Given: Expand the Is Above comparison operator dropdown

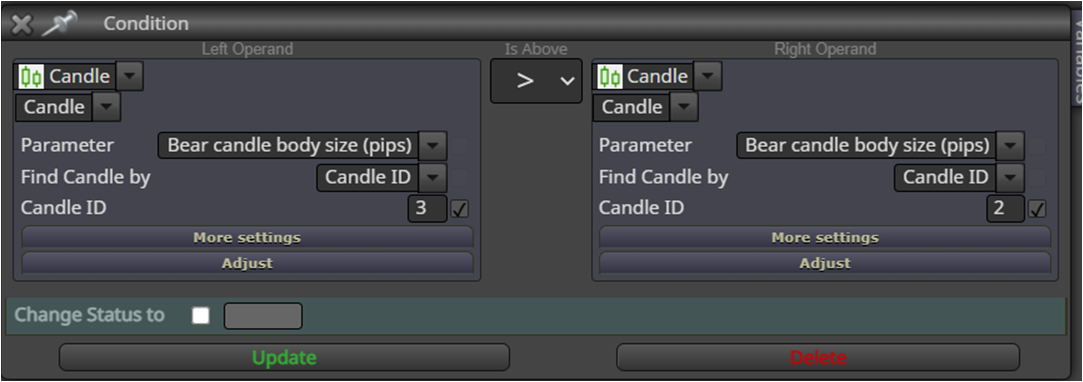Looking at the screenshot, I should click(536, 81).
